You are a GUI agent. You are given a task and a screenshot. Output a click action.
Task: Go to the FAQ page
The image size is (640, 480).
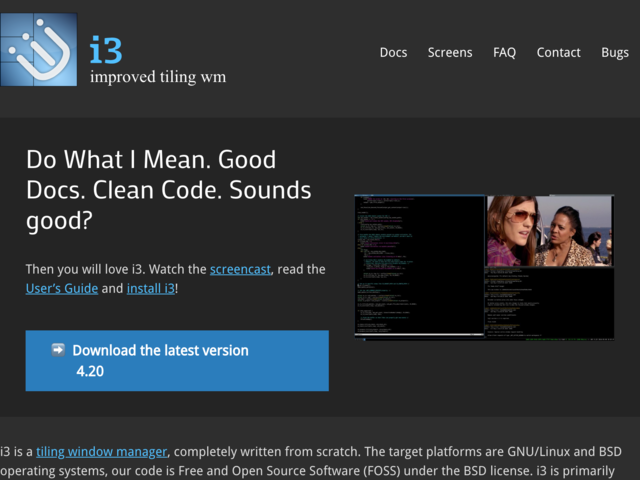(504, 52)
